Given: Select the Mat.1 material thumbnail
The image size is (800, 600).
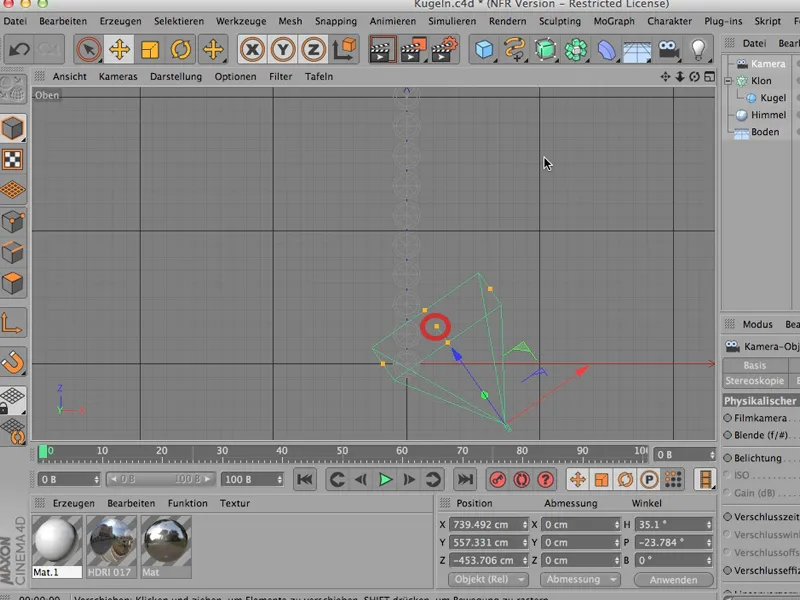Looking at the screenshot, I should click(57, 546).
